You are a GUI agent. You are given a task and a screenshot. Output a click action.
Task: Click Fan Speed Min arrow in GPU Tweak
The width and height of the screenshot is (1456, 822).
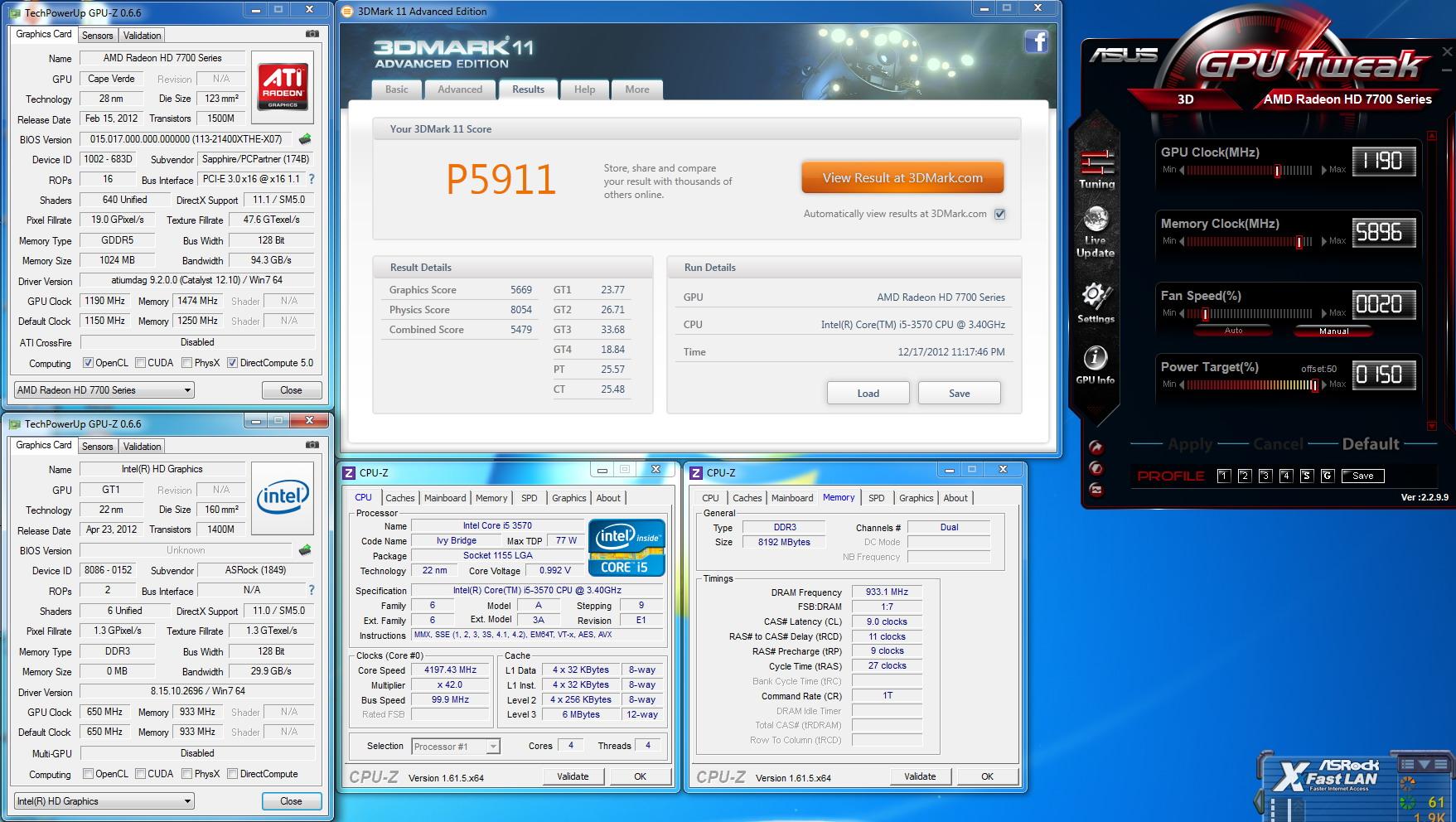click(1182, 313)
